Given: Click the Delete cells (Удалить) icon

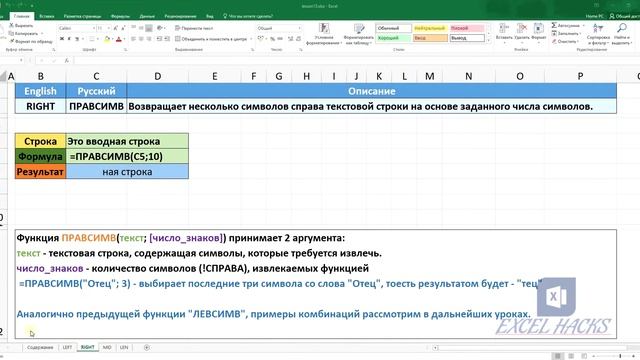Looking at the screenshot, I should 522,28.
